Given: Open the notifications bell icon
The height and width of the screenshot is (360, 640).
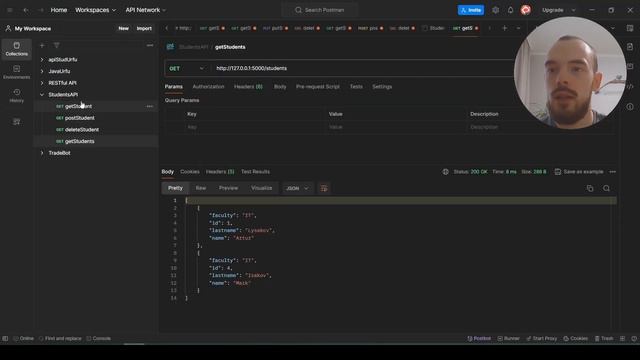Looking at the screenshot, I should click(510, 10).
